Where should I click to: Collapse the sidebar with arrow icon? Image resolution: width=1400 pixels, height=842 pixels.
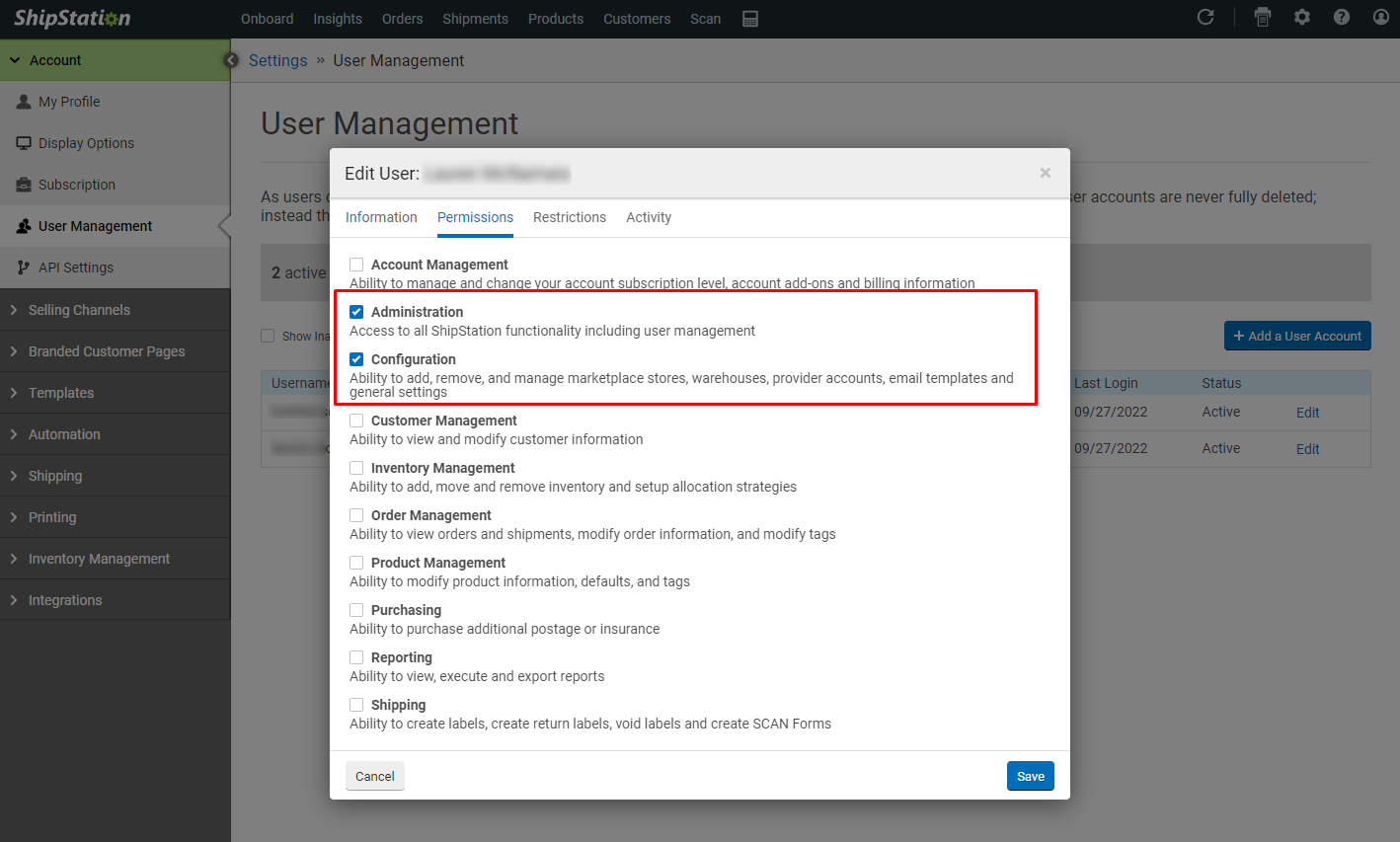coord(231,60)
